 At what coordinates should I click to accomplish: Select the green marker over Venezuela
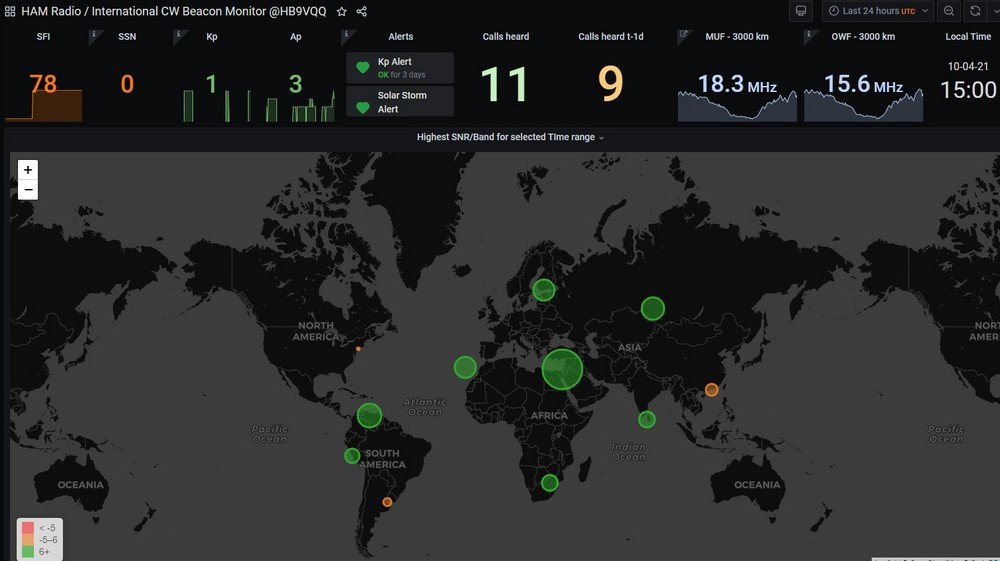click(x=369, y=416)
